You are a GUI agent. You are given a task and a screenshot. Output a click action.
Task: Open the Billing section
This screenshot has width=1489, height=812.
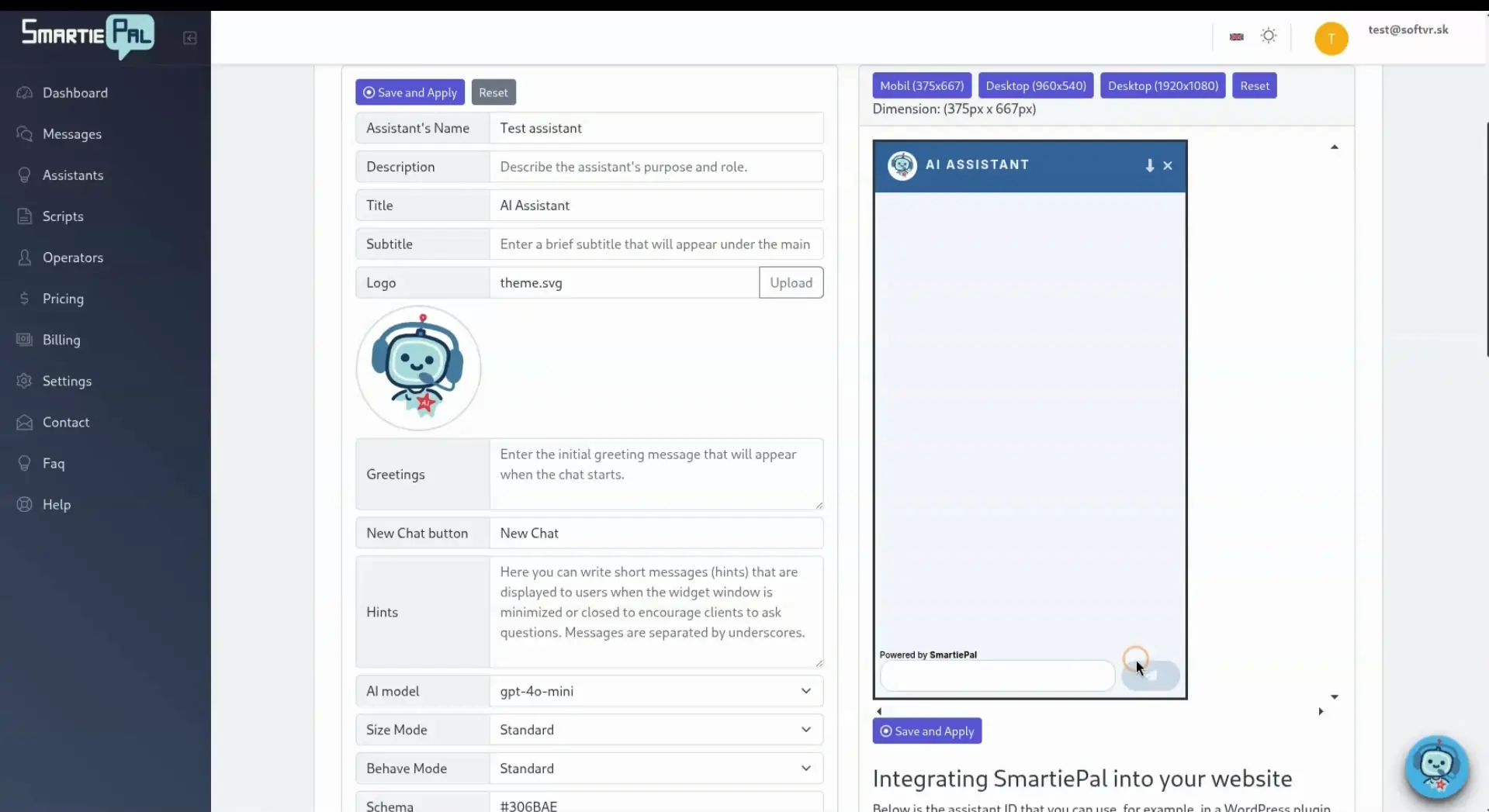pyautogui.click(x=61, y=340)
